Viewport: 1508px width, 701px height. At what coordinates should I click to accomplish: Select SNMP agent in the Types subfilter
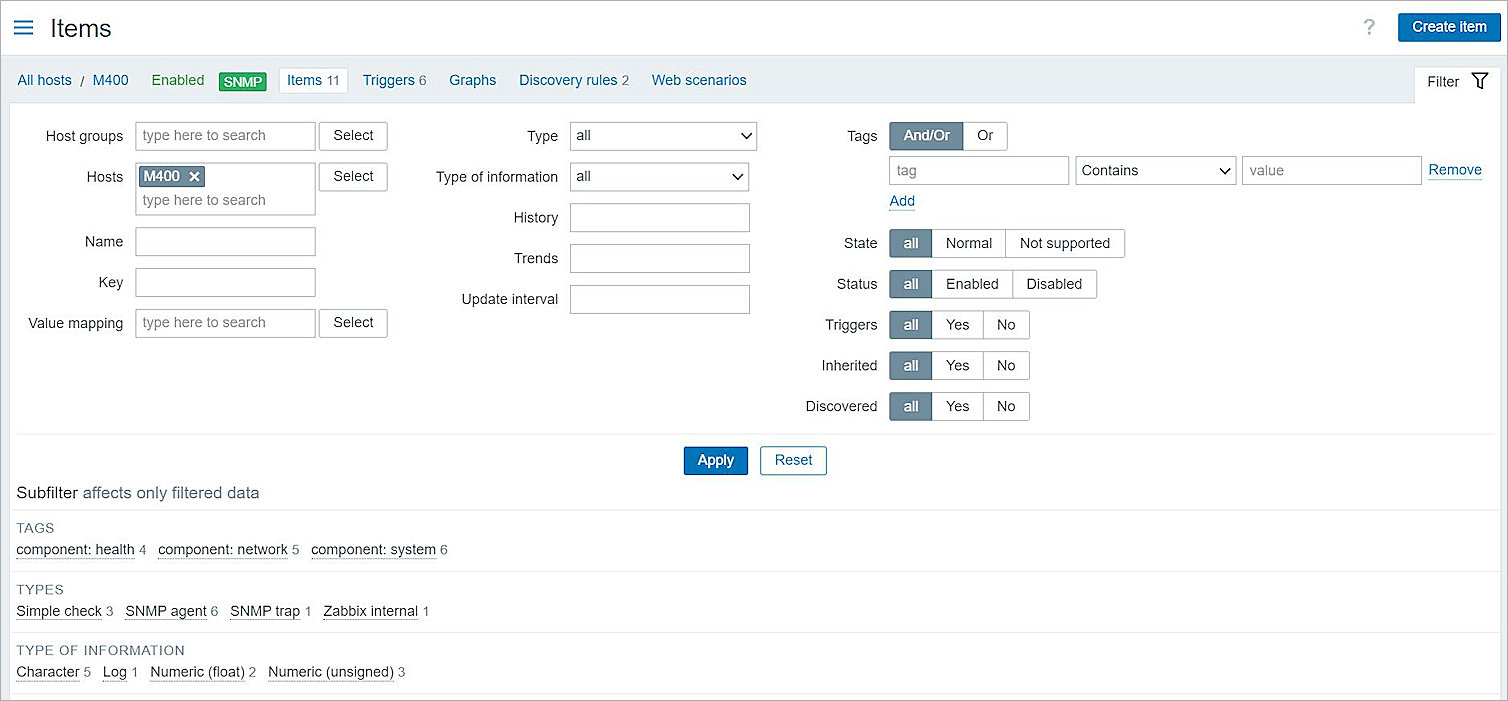[166, 611]
